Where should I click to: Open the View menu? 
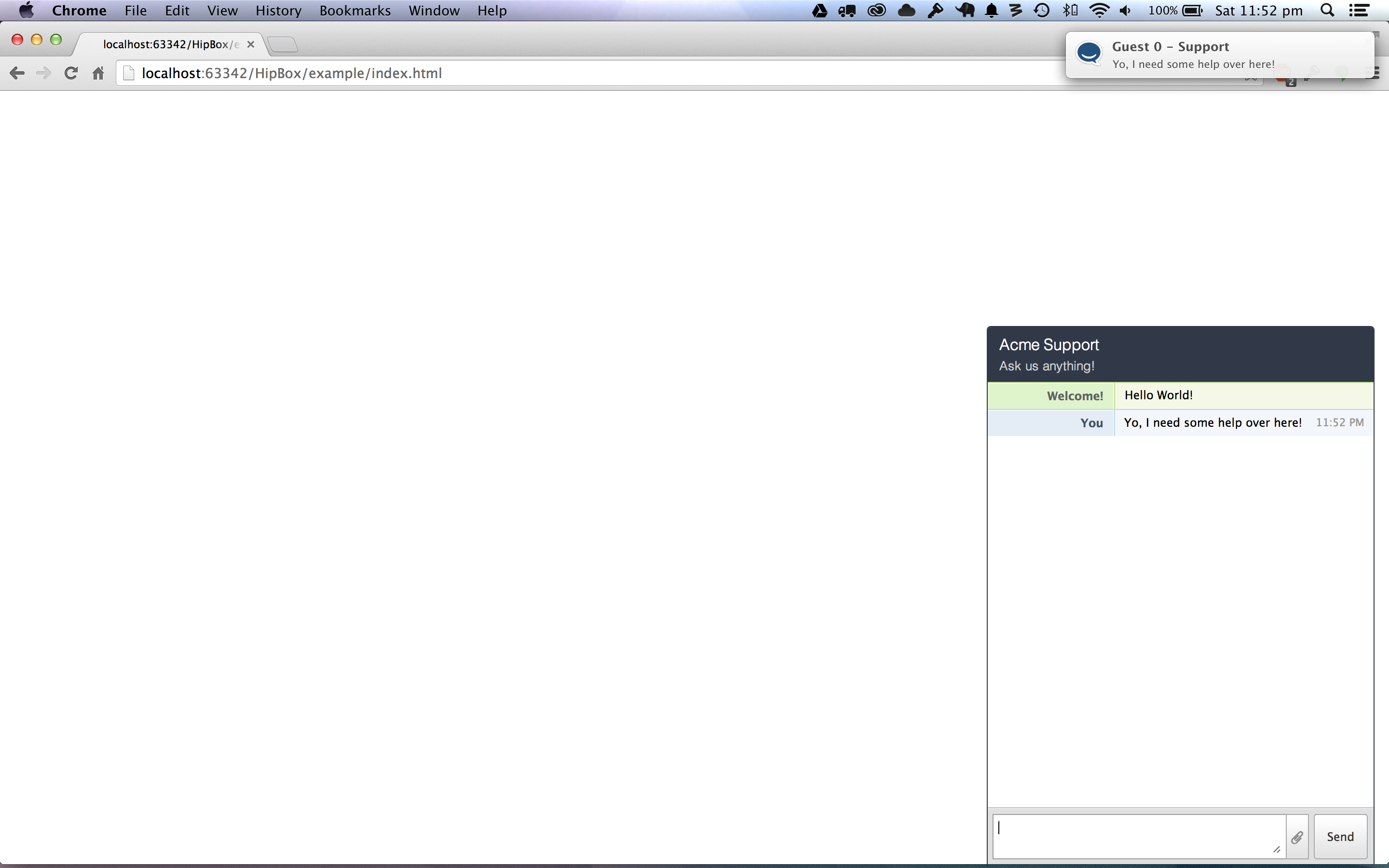click(222, 10)
